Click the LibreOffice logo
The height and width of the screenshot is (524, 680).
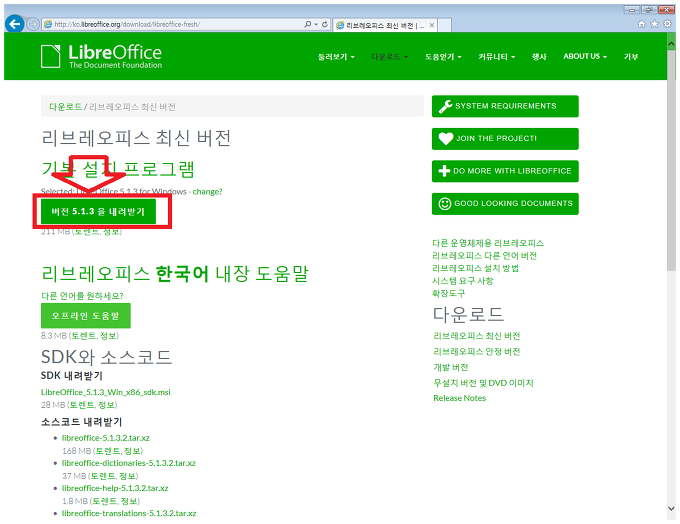pyautogui.click(x=101, y=56)
